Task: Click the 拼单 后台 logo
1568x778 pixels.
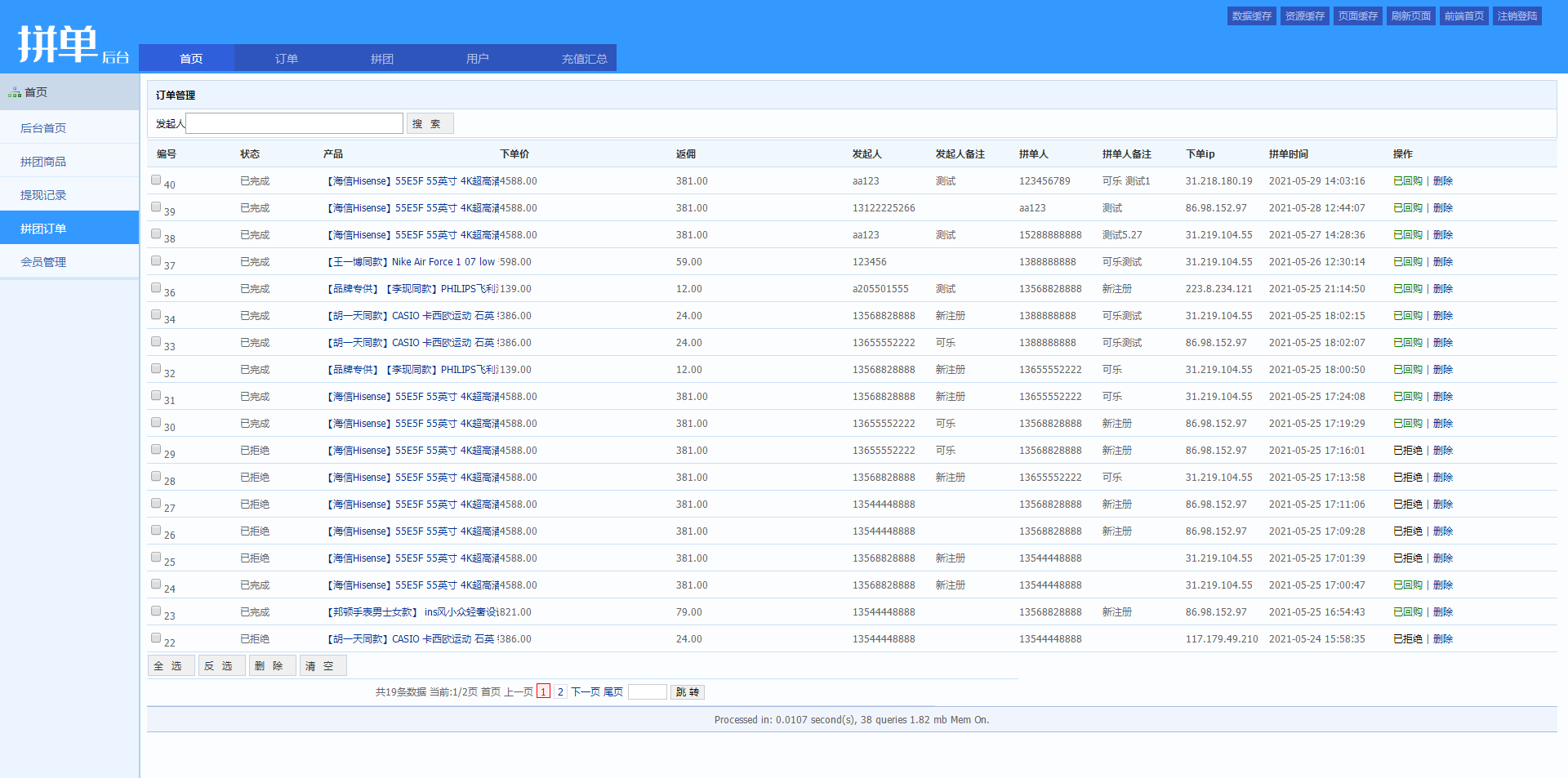Action: [x=72, y=44]
